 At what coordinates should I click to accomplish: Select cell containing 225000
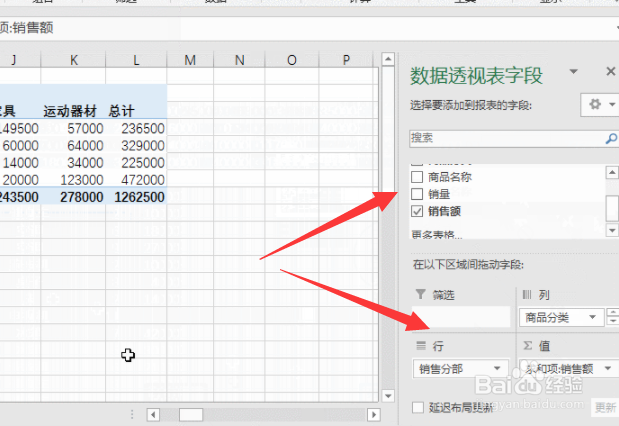coord(136,163)
